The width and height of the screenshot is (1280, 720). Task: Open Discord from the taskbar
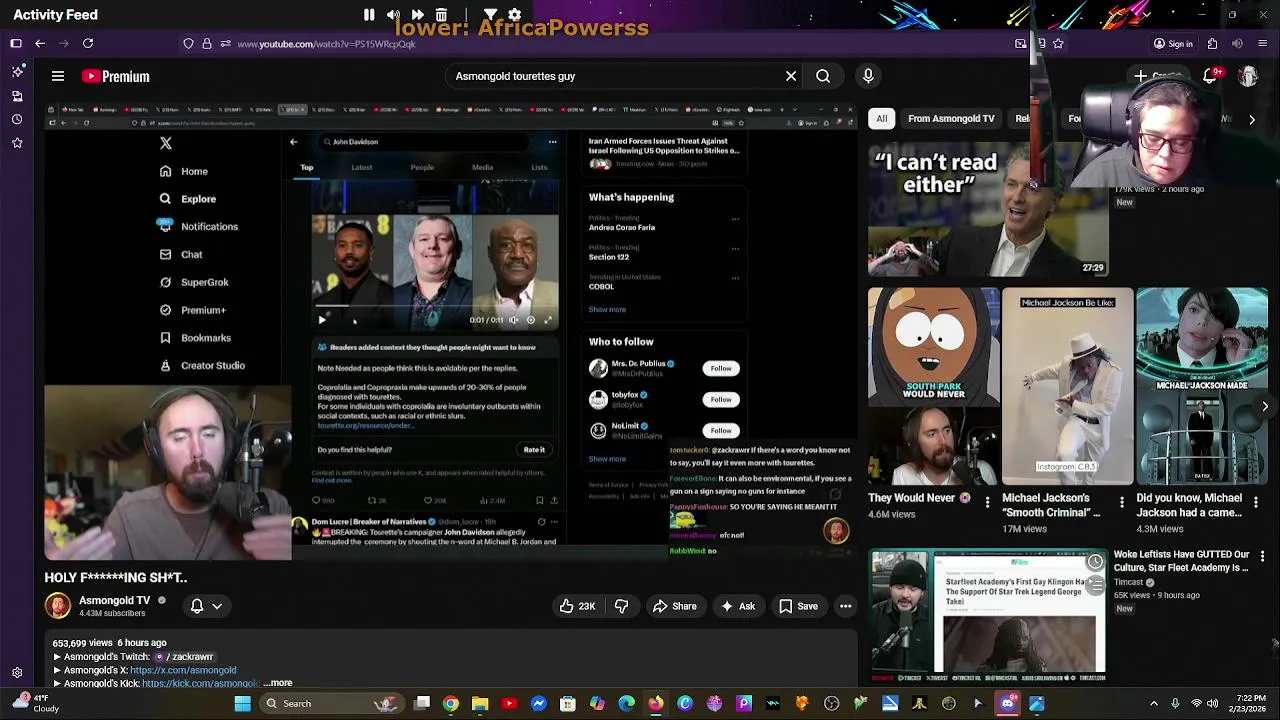coord(1007,704)
